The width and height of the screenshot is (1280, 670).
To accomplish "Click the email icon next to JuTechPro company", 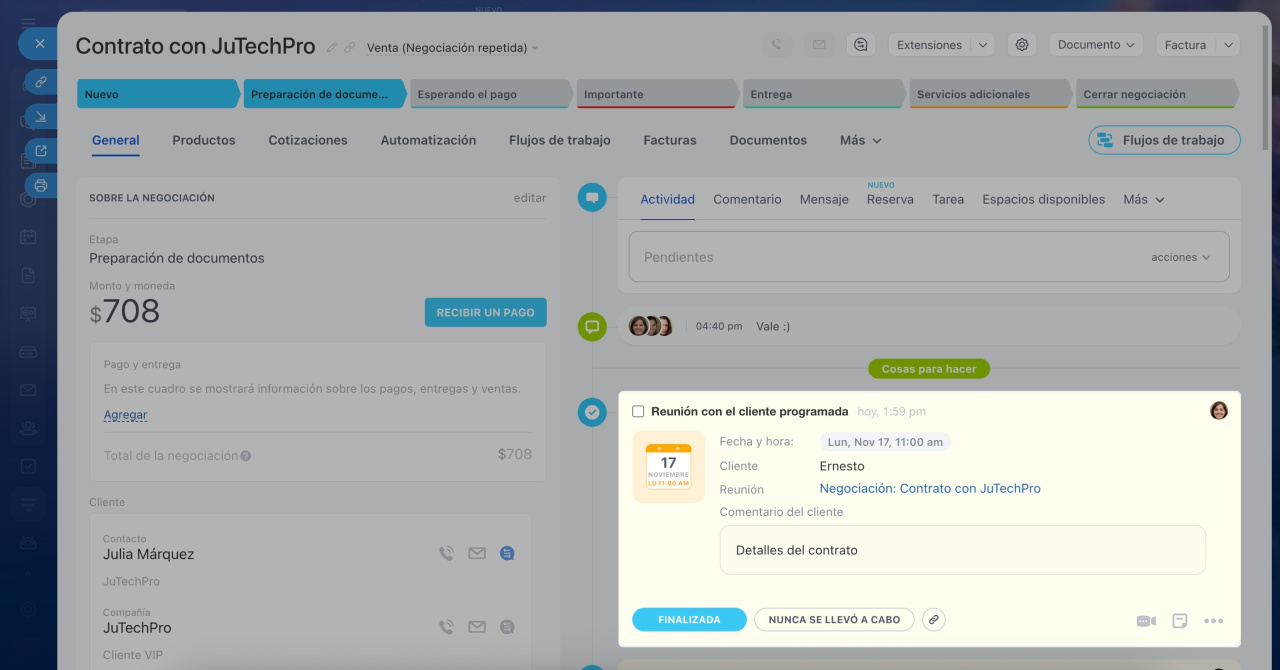I will pyautogui.click(x=477, y=627).
